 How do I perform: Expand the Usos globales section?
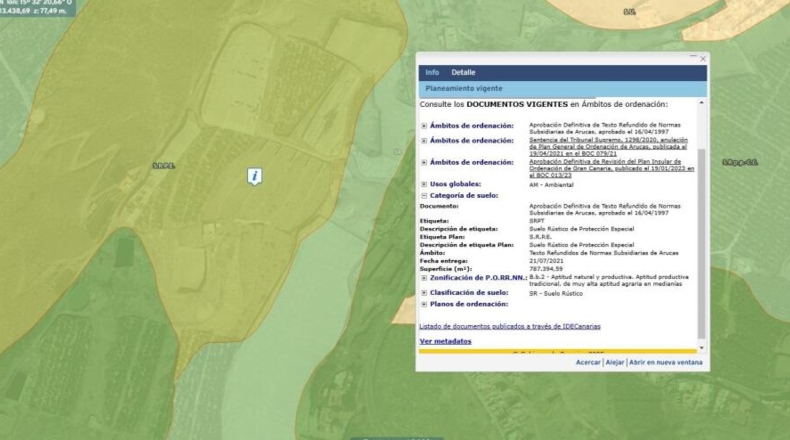click(424, 184)
